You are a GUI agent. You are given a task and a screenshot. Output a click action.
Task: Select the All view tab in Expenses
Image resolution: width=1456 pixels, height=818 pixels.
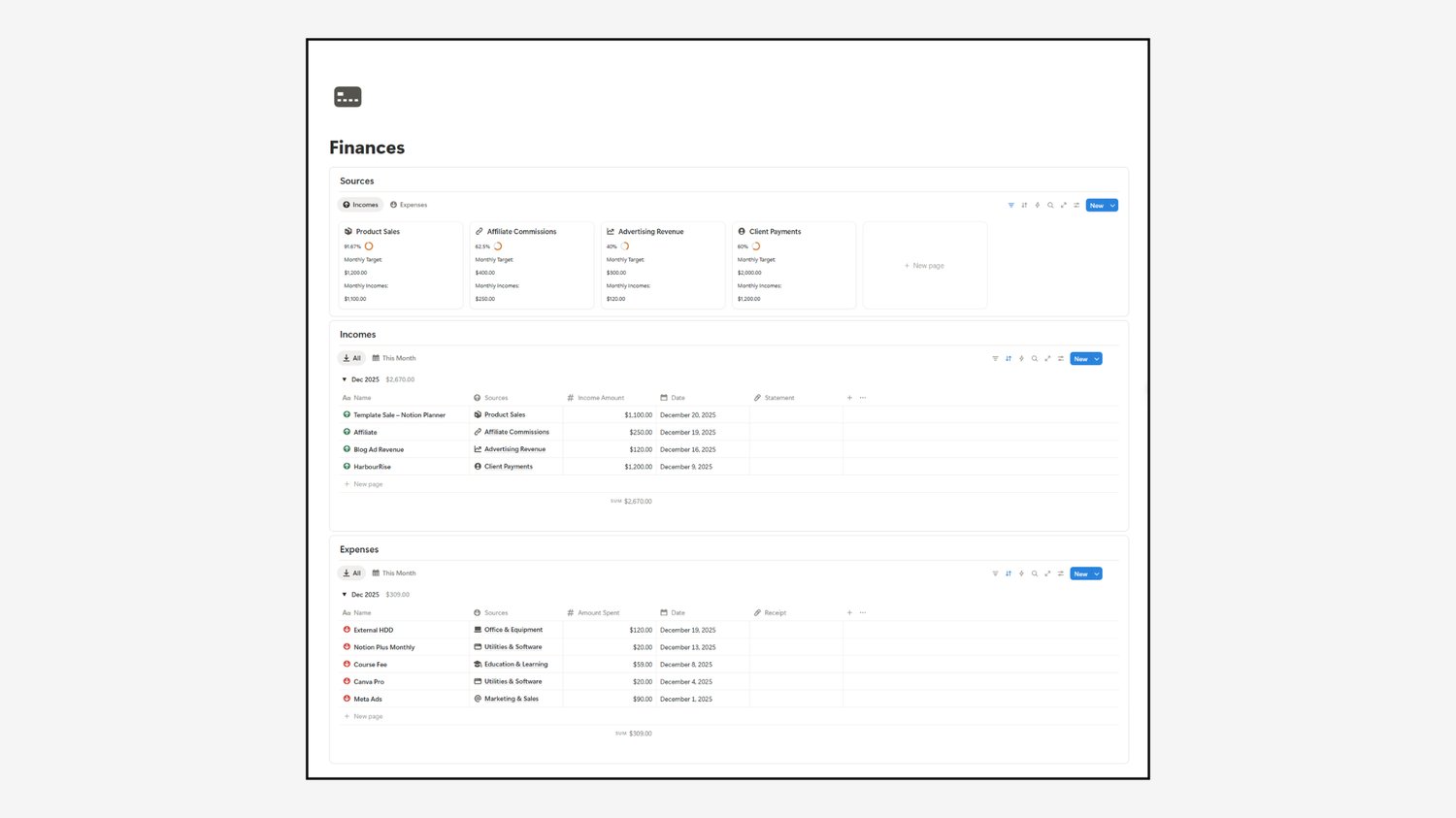(351, 573)
